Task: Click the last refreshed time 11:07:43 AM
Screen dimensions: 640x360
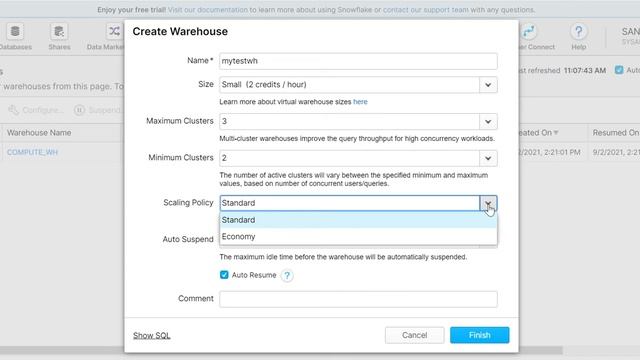Action: point(584,70)
